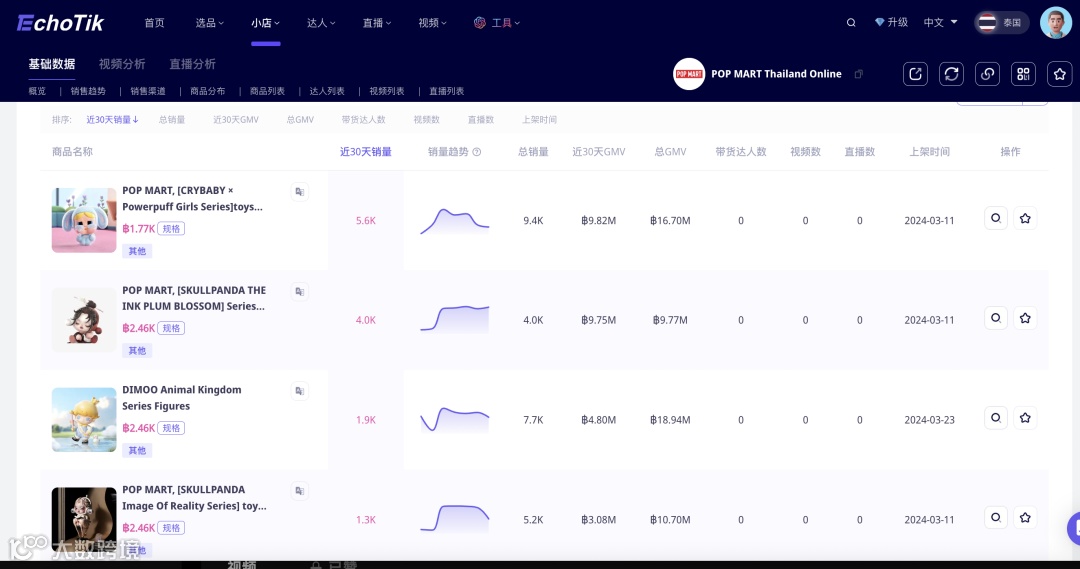Expand the 视频 menu
The height and width of the screenshot is (569, 1080).
click(x=433, y=23)
